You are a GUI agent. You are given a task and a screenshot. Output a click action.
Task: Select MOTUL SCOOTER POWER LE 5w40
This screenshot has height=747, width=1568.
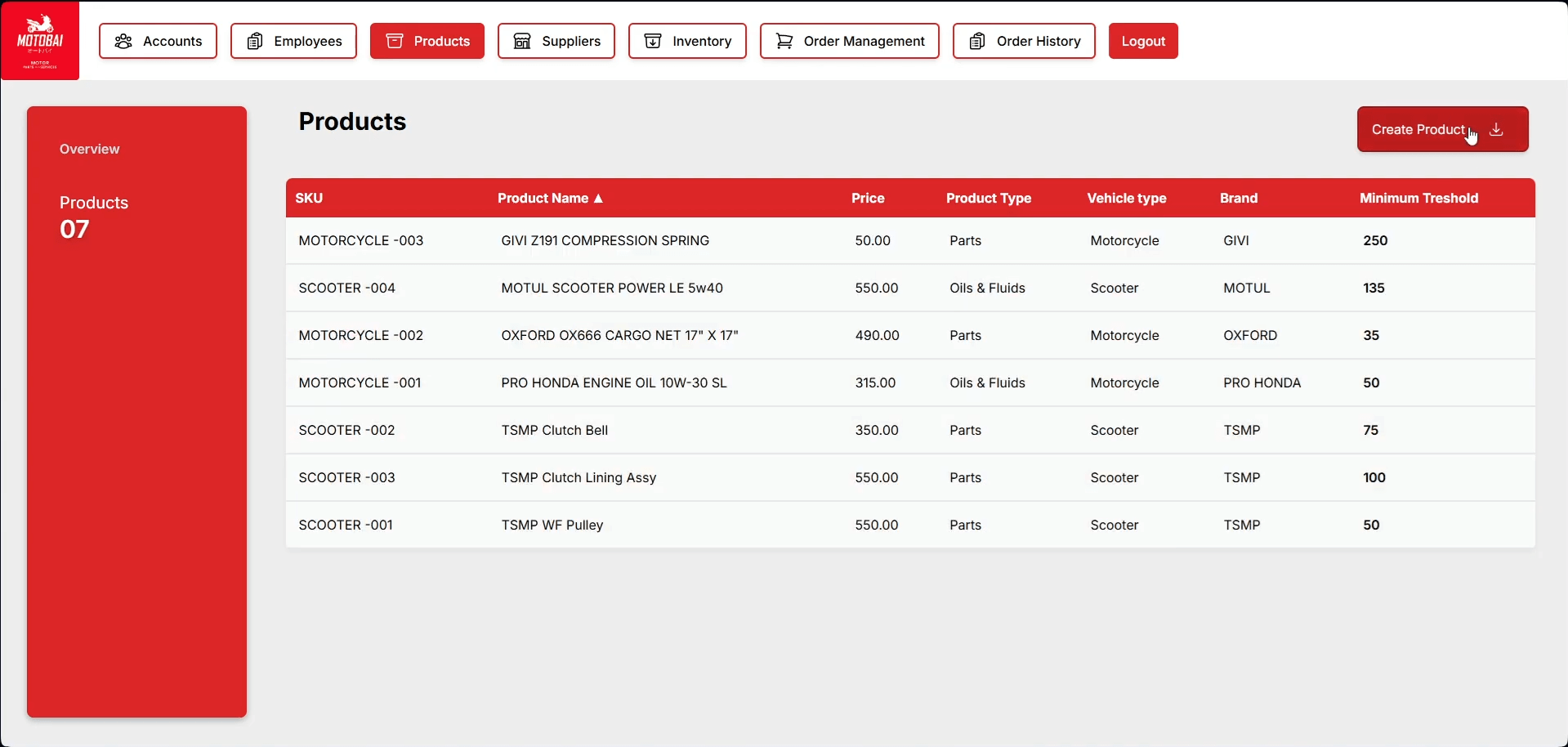coord(612,288)
